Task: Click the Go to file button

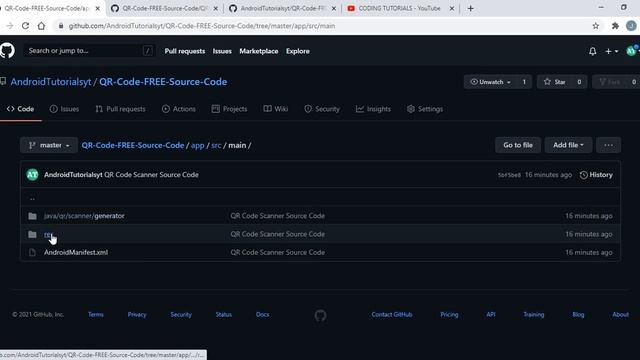Action: (518, 145)
